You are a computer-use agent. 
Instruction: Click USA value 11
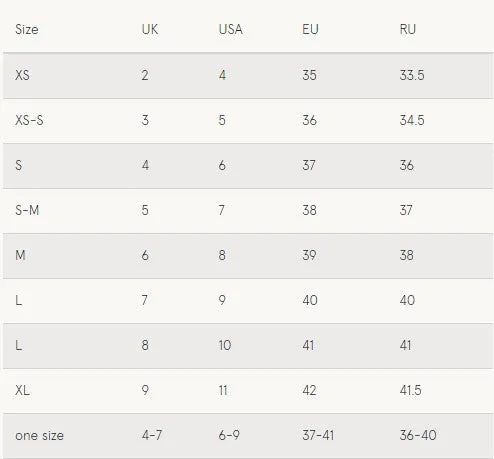223,390
